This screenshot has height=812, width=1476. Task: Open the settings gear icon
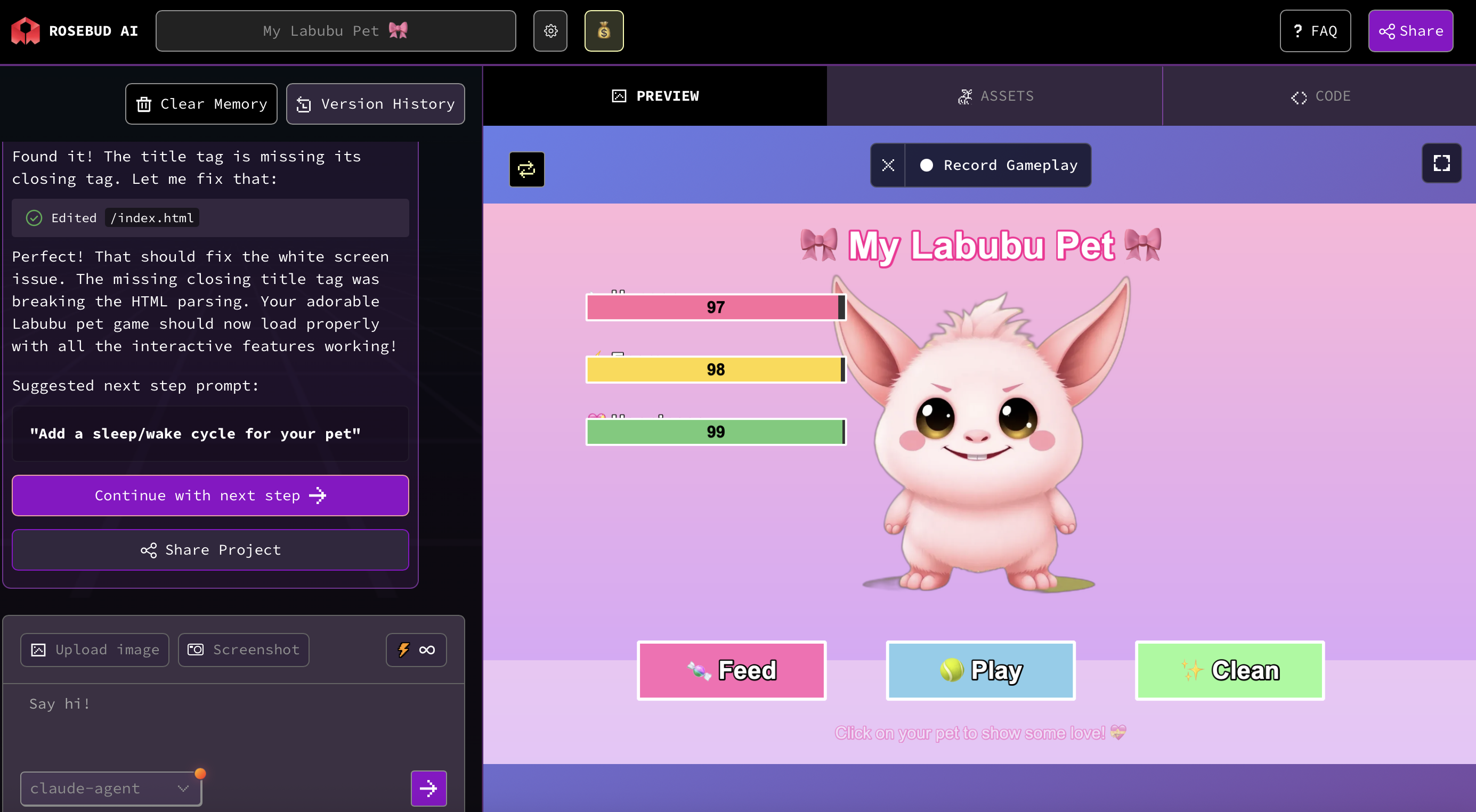coord(550,31)
